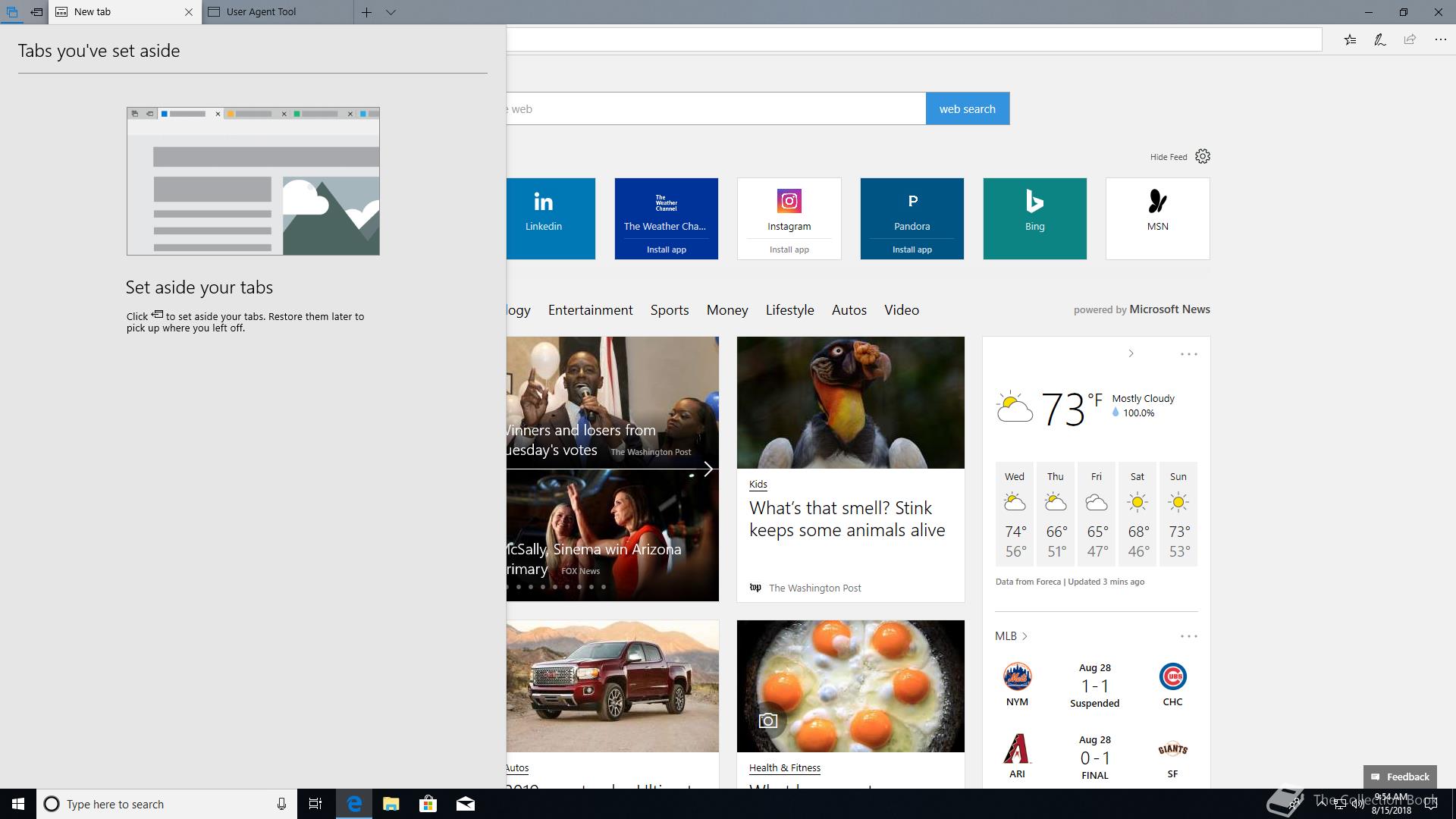Click The Washington Post source link
Screen dimensions: 1456x819
point(814,588)
